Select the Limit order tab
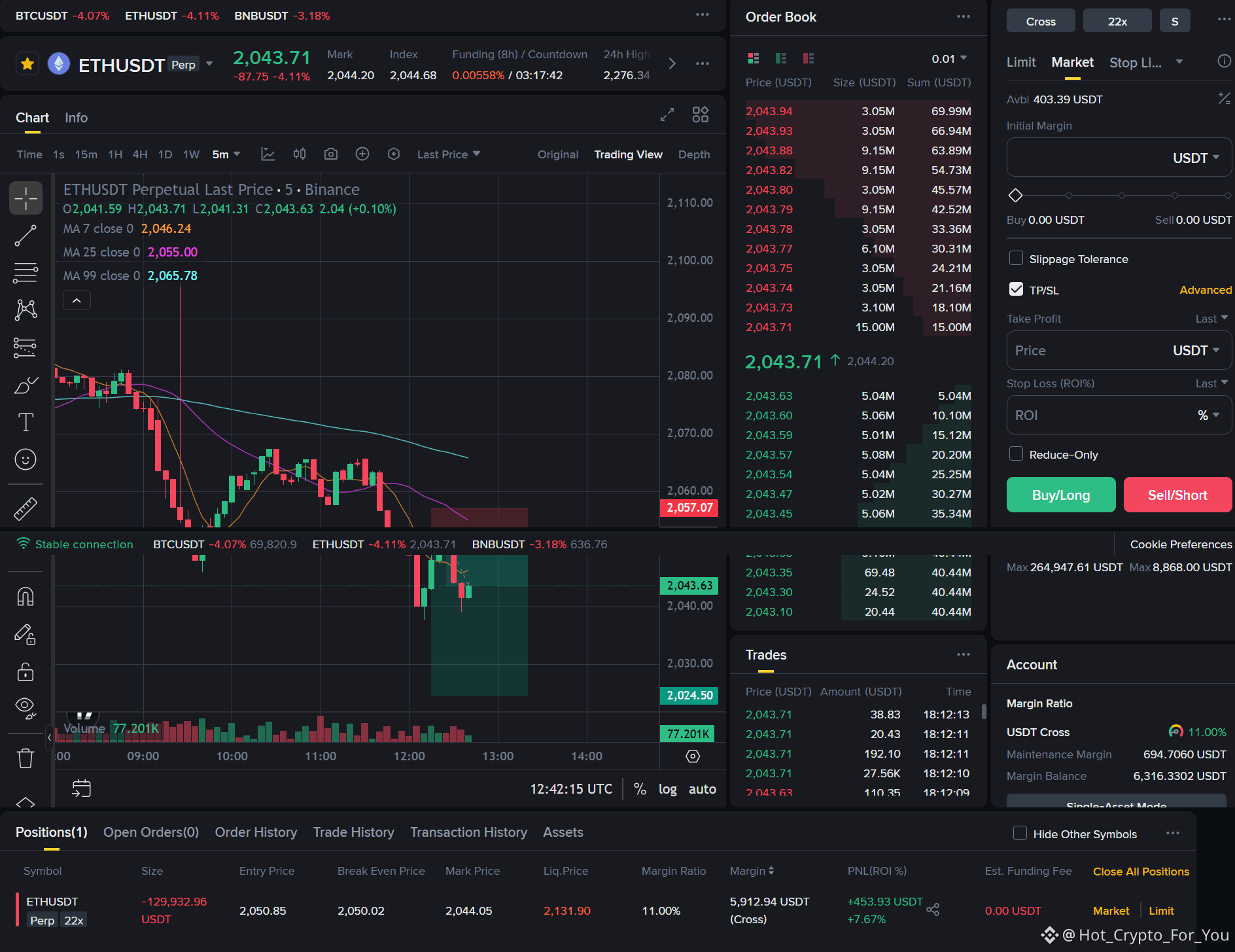Screen dimensions: 1235x952 click(1021, 62)
